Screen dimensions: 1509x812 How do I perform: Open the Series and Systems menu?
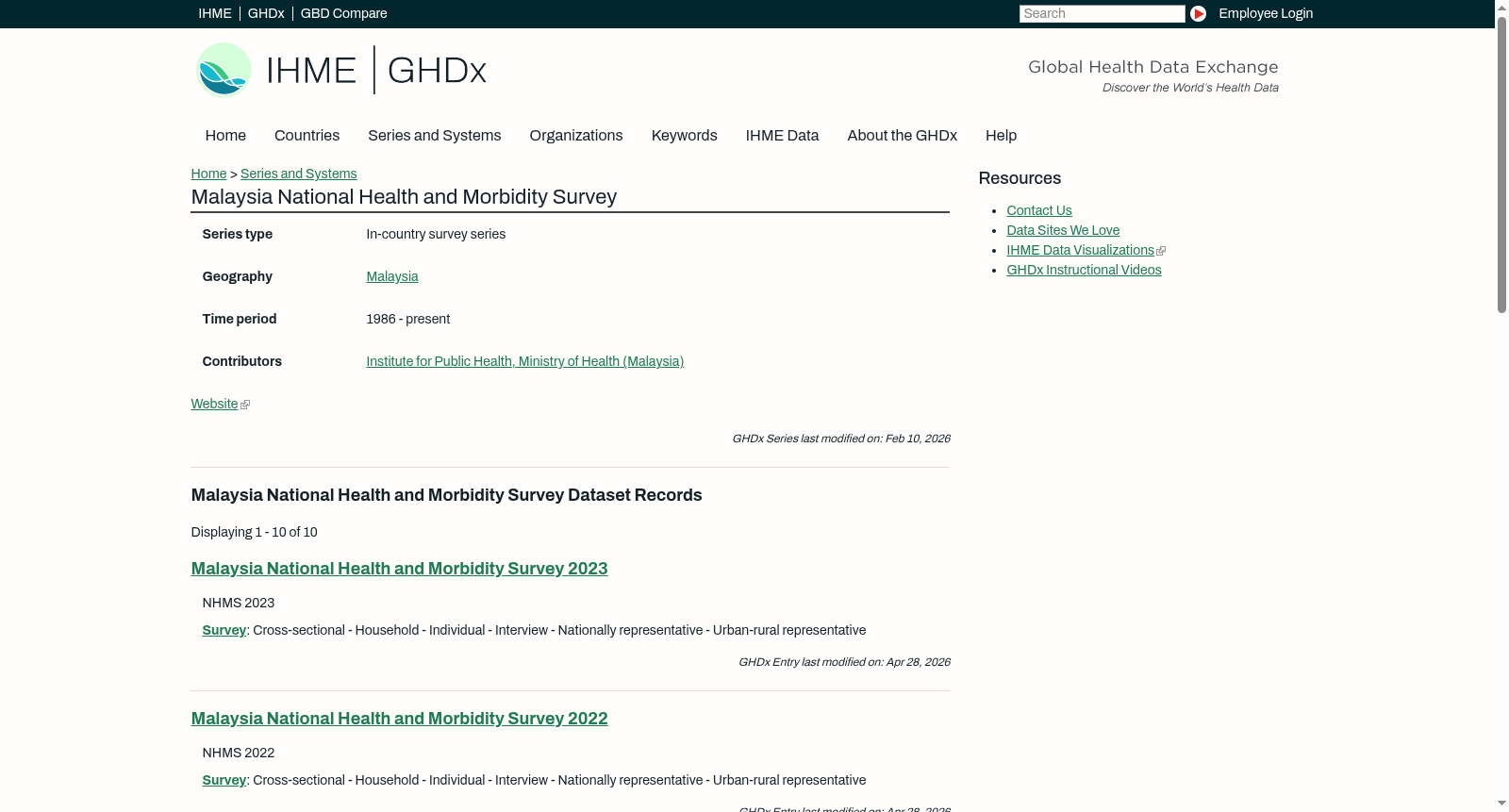pos(434,136)
